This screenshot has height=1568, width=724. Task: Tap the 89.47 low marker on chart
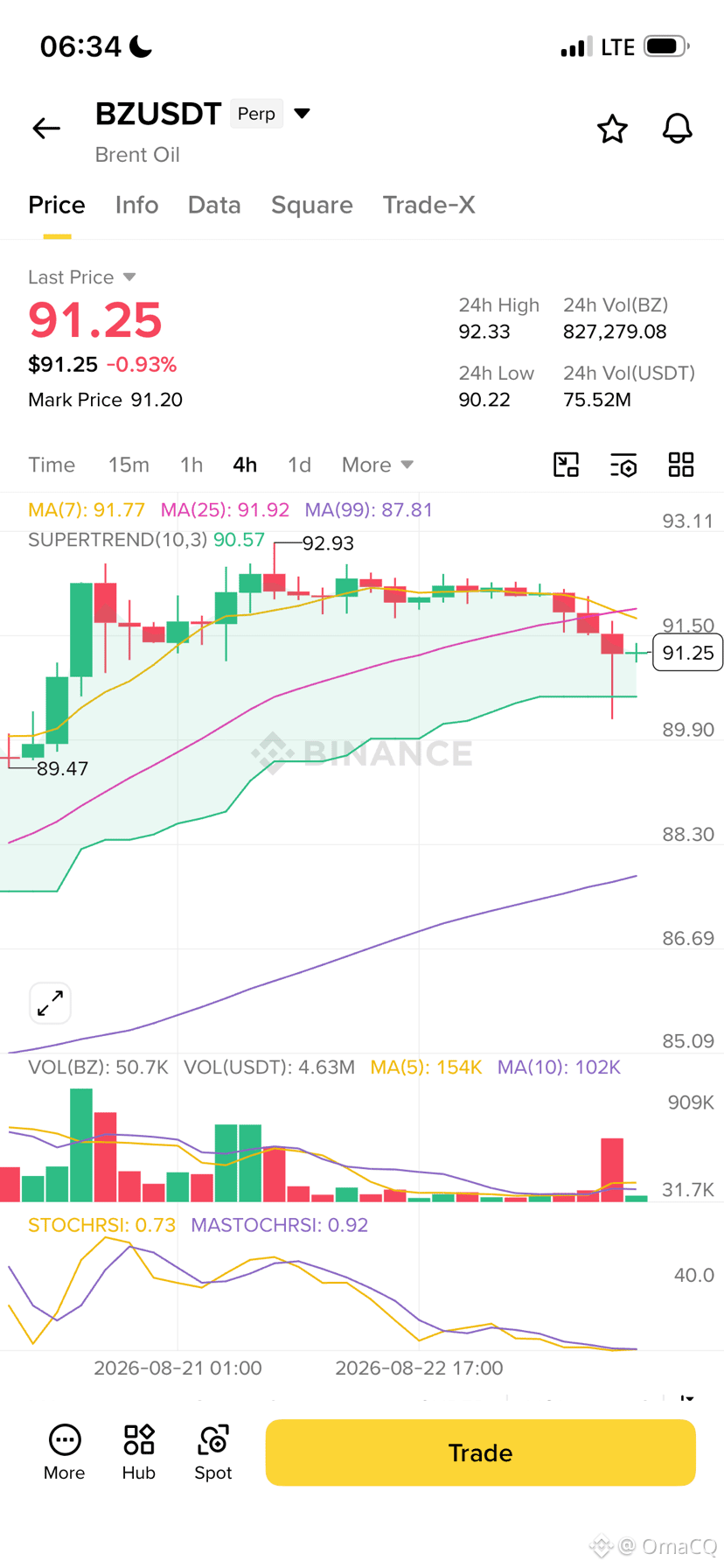tap(62, 768)
